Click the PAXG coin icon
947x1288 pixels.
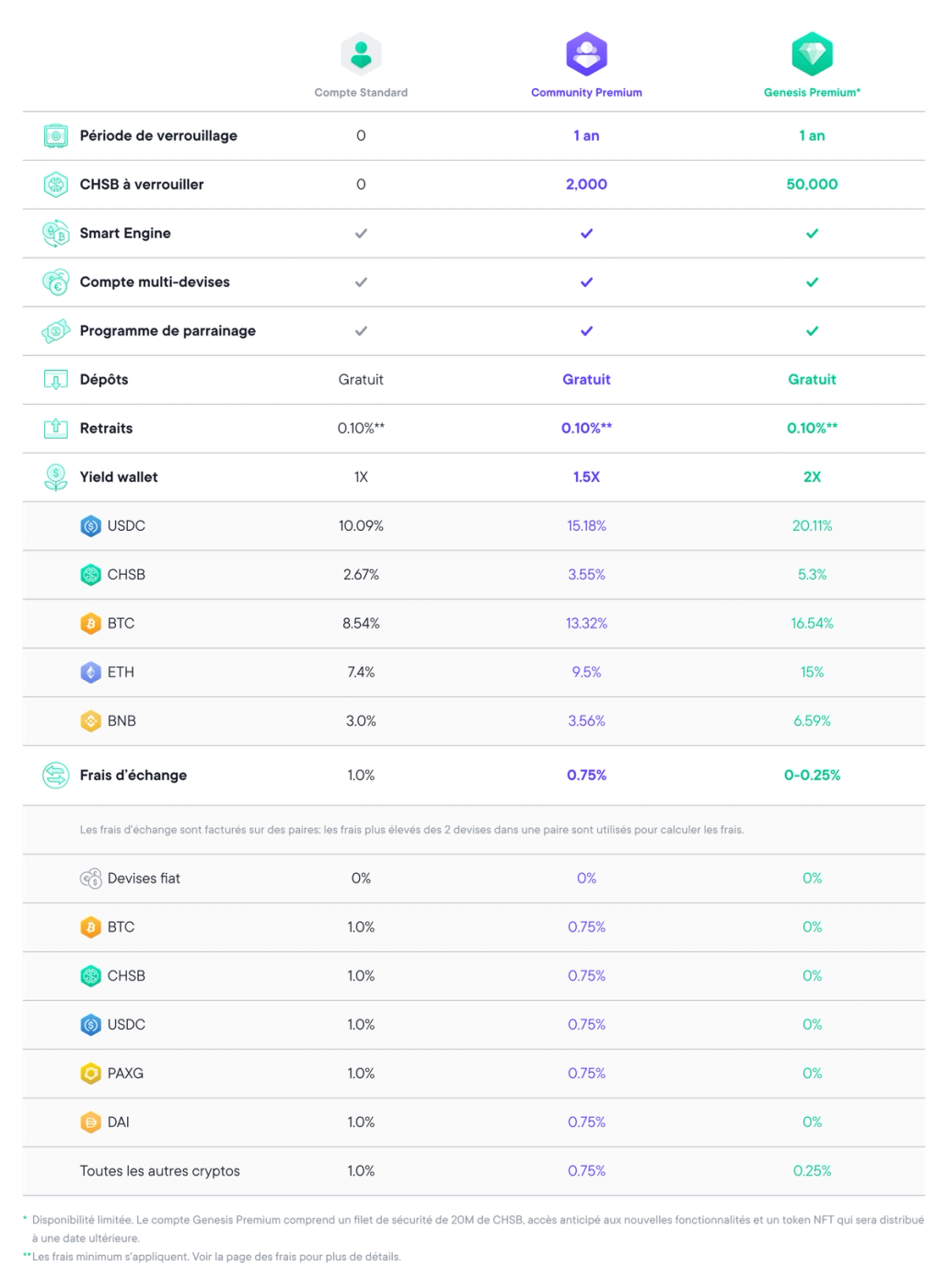click(90, 1074)
